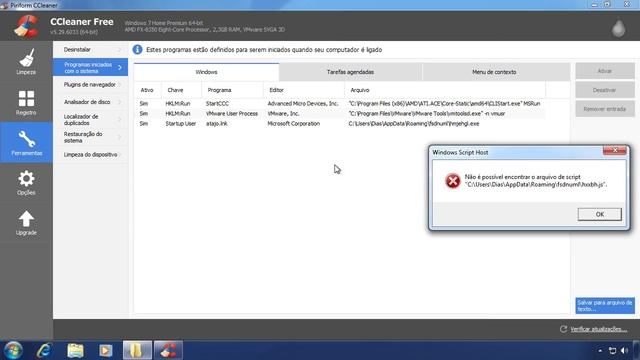Click the volume speaker tray icon
This screenshot has width=640, height=360.
pyautogui.click(x=624, y=351)
